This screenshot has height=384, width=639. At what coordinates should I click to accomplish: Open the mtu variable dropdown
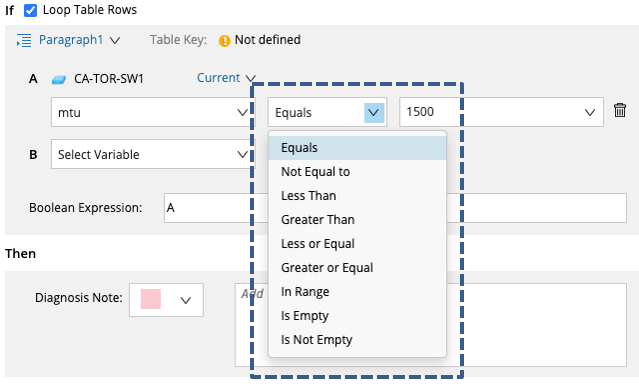coord(151,112)
